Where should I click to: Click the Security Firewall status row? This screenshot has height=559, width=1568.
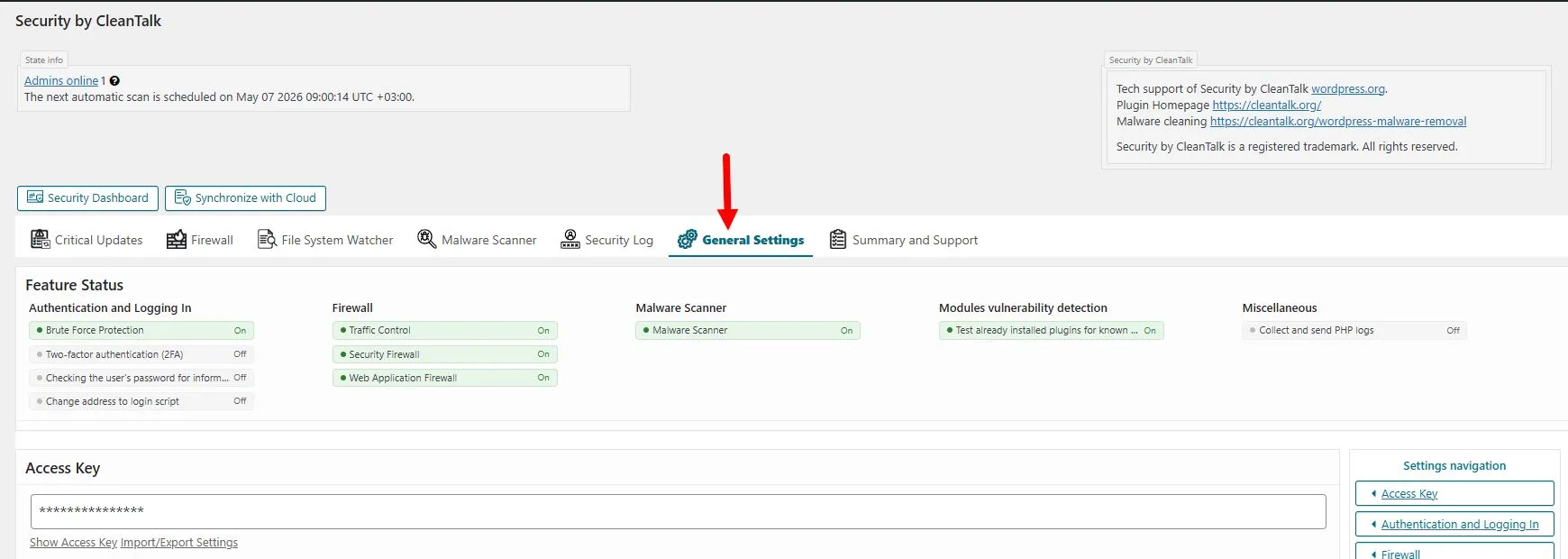[x=445, y=354]
